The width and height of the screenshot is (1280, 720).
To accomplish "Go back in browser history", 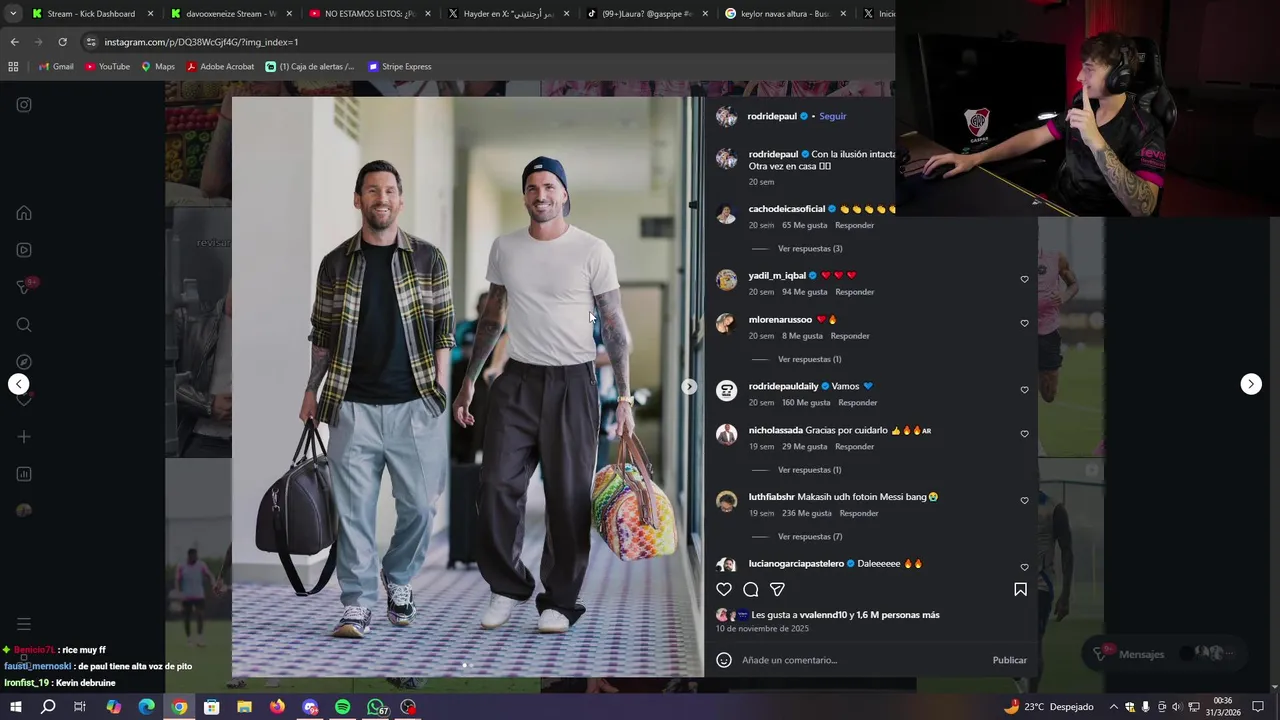I will (x=14, y=42).
